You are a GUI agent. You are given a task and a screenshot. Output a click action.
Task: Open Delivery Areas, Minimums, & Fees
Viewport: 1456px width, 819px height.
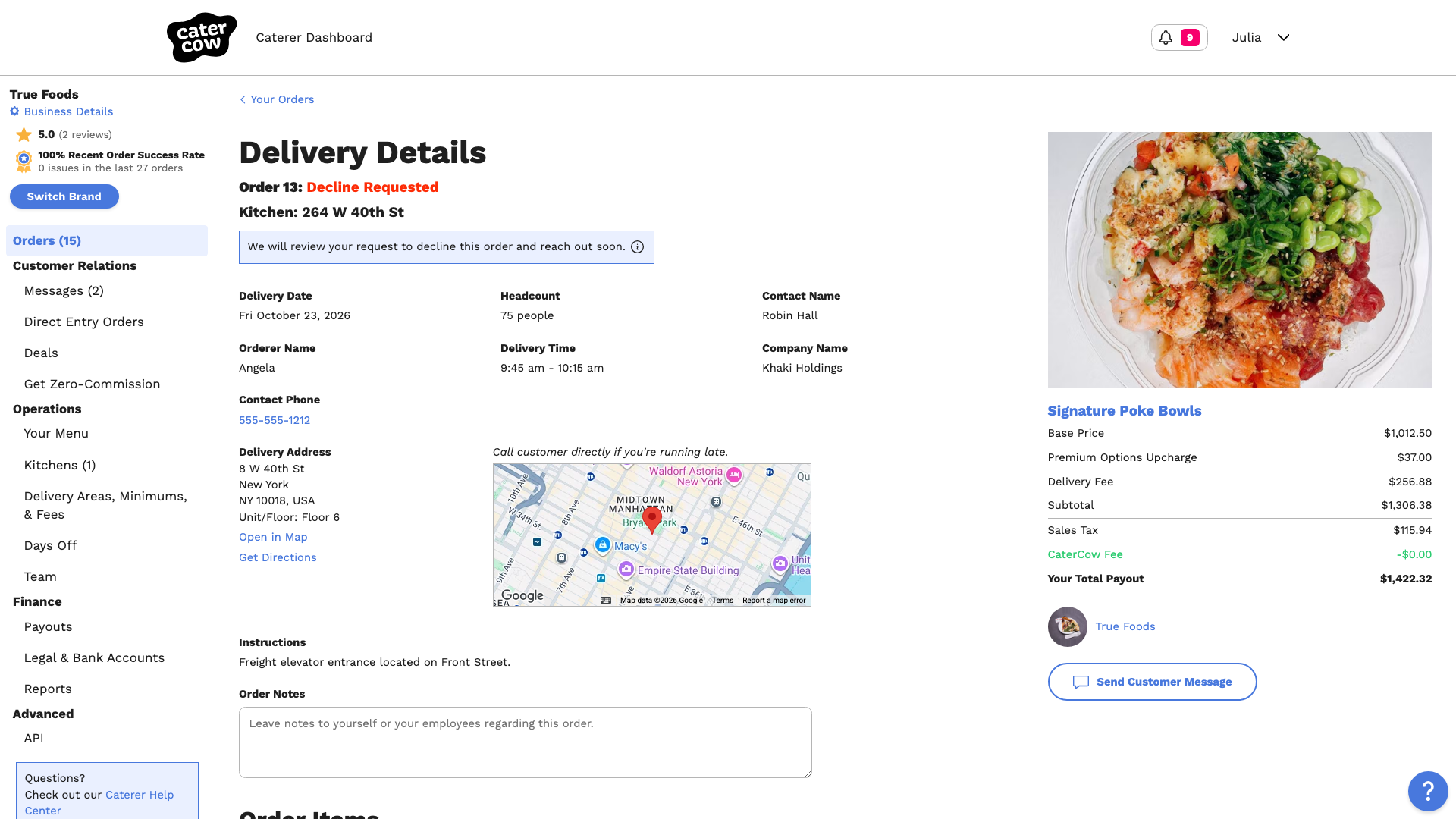[x=105, y=505]
